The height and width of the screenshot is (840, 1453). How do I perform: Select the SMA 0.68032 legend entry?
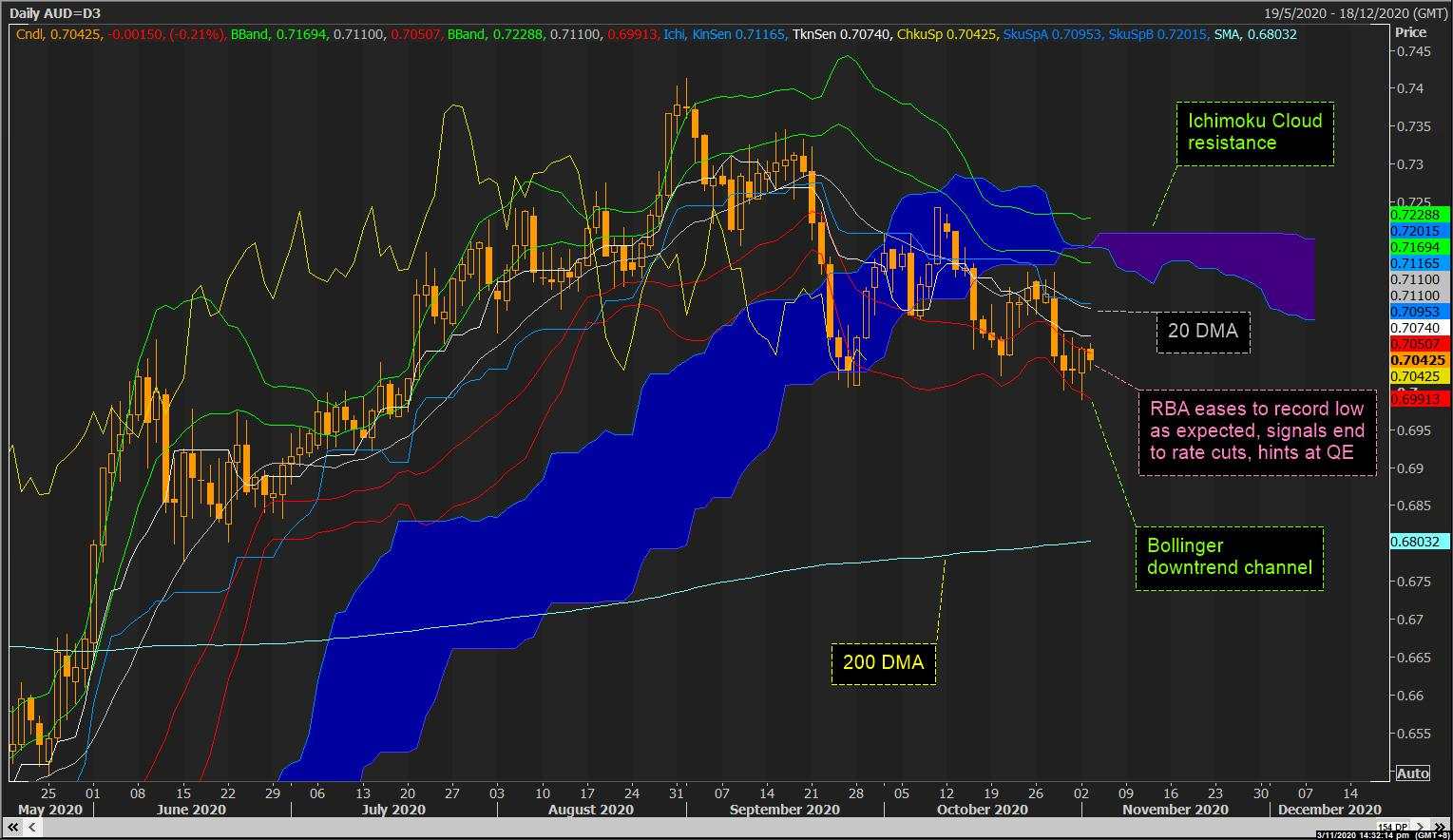pos(1256,34)
